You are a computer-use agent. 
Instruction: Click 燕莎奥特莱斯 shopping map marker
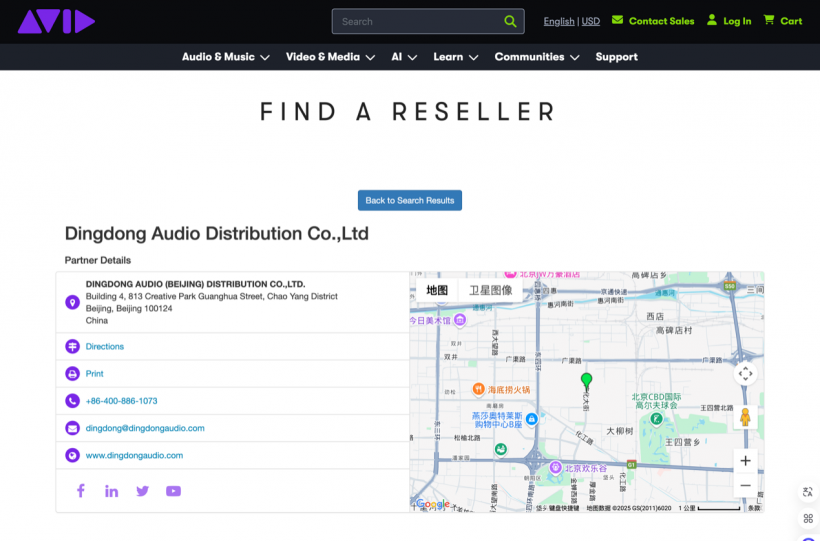pyautogui.click(x=531, y=419)
